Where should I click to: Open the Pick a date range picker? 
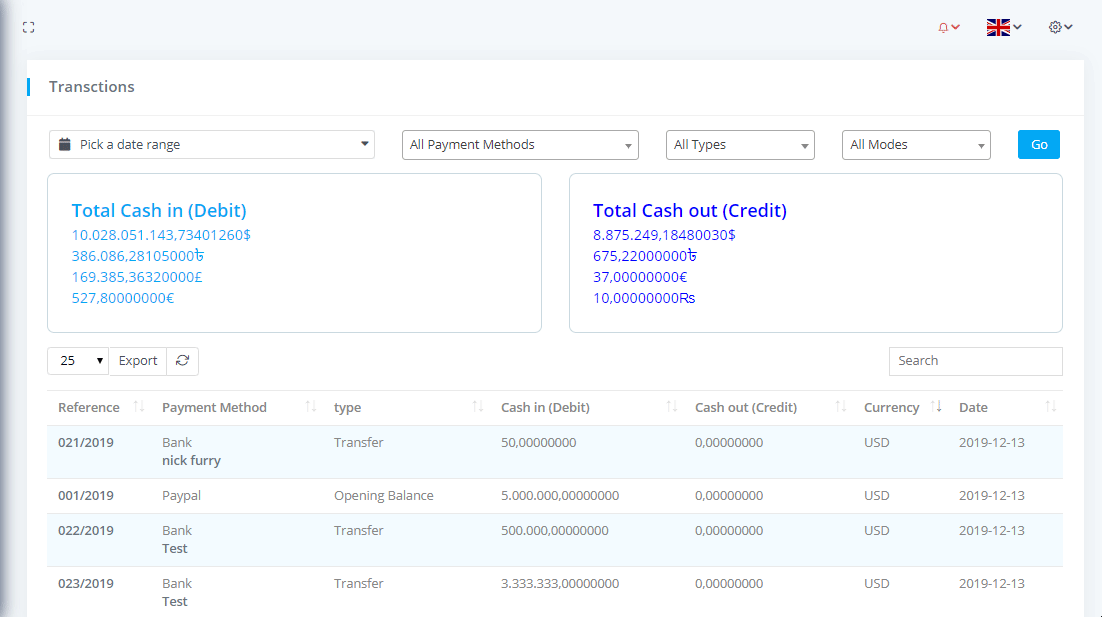tap(212, 145)
